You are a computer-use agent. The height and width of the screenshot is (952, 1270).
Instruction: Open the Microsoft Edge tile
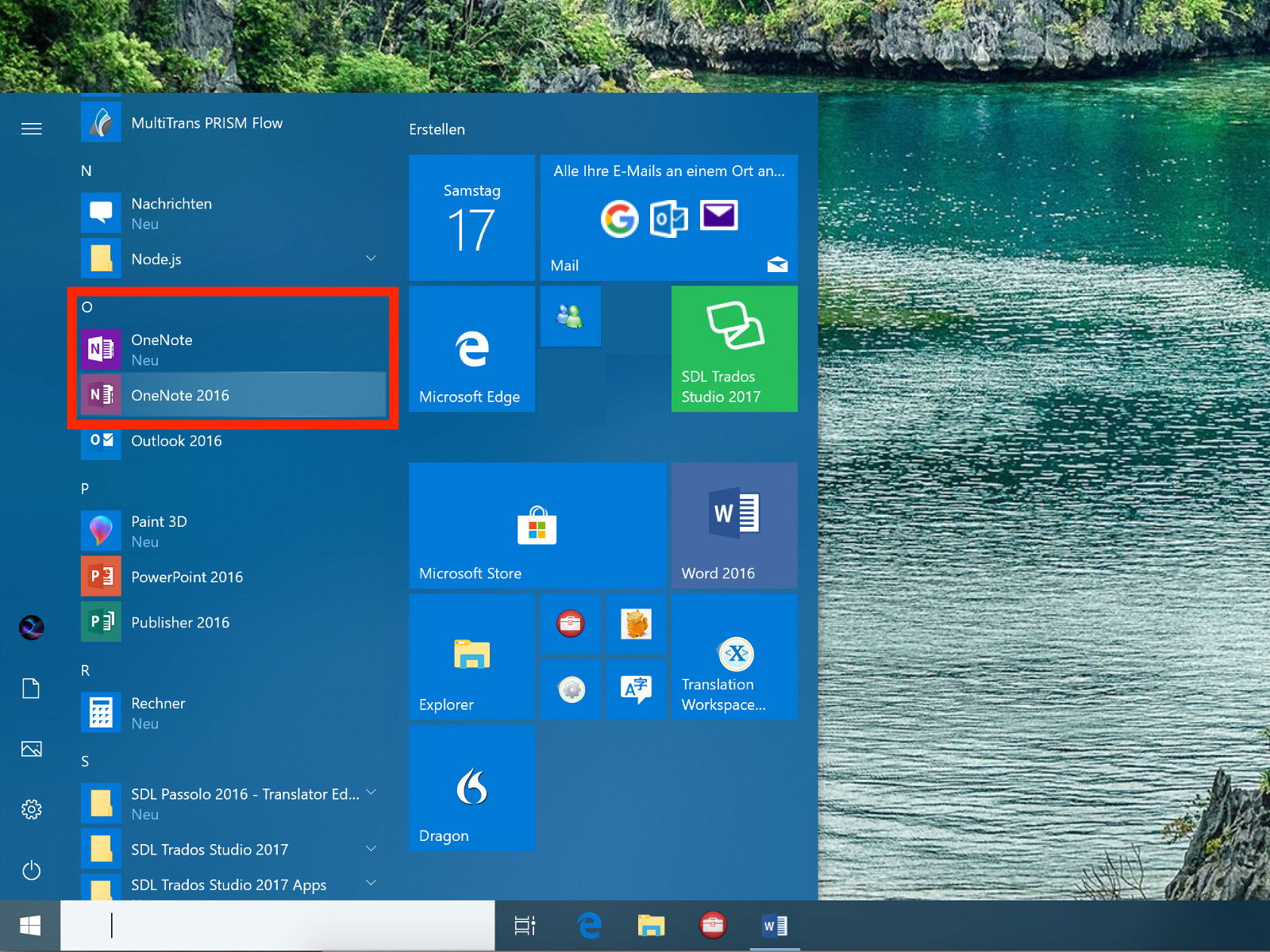click(471, 349)
